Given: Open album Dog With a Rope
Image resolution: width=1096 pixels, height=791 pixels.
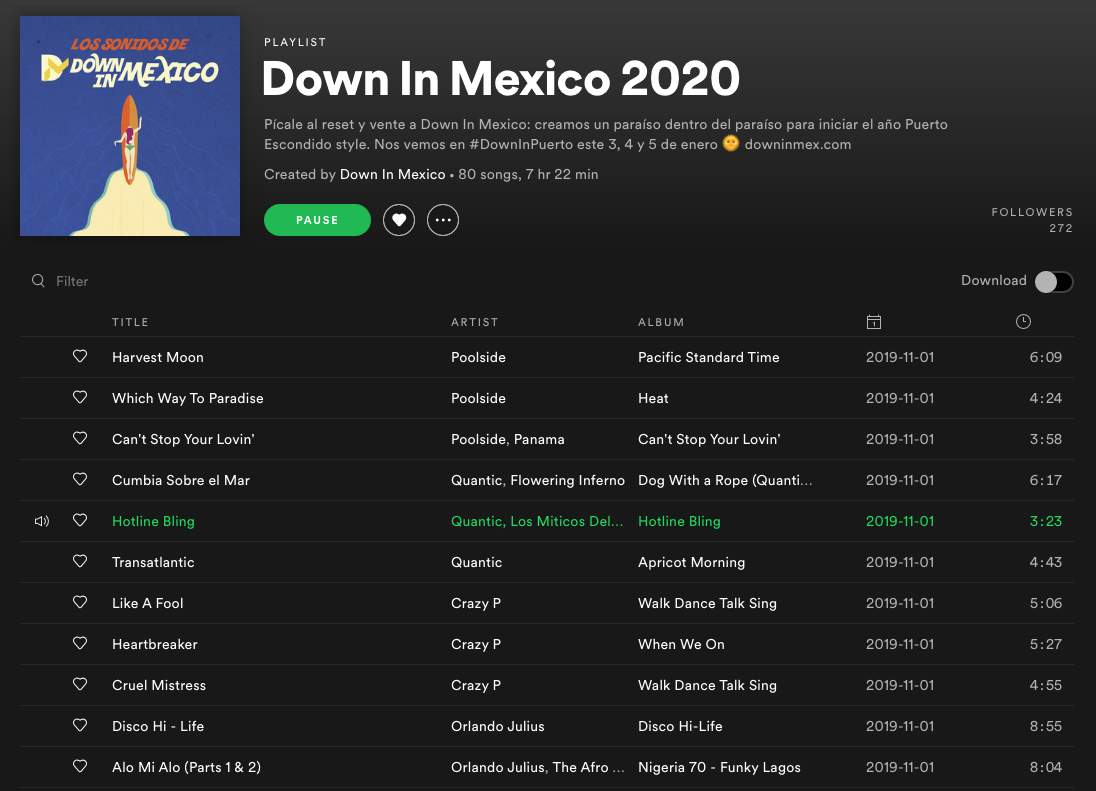Looking at the screenshot, I should pos(726,480).
